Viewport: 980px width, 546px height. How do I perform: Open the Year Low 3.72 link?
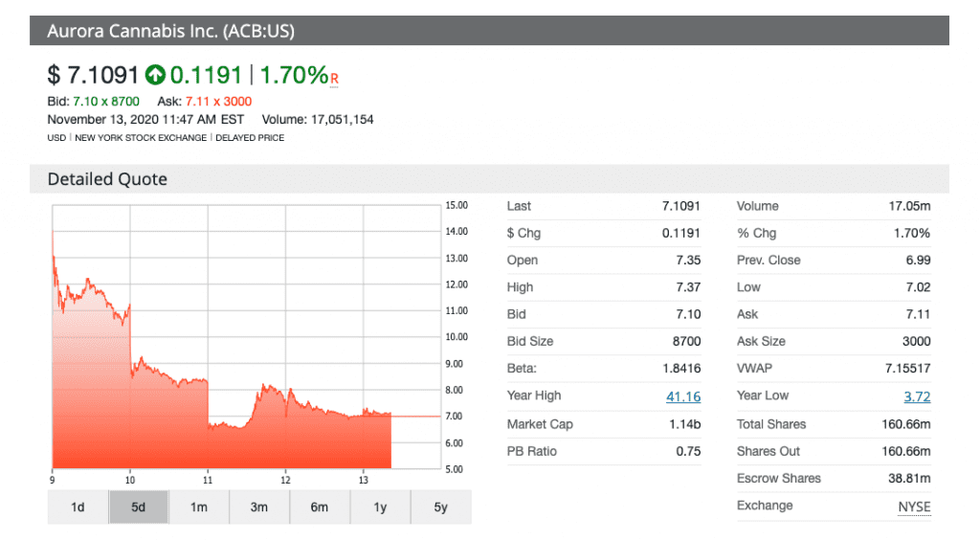916,396
